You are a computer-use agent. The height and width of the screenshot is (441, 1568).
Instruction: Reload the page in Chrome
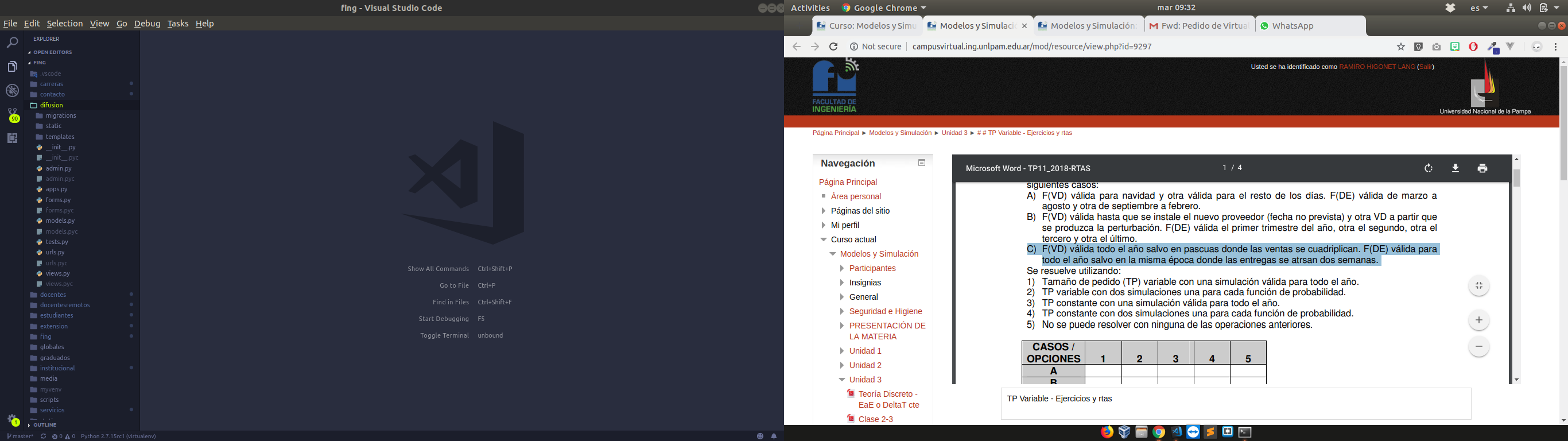point(833,47)
